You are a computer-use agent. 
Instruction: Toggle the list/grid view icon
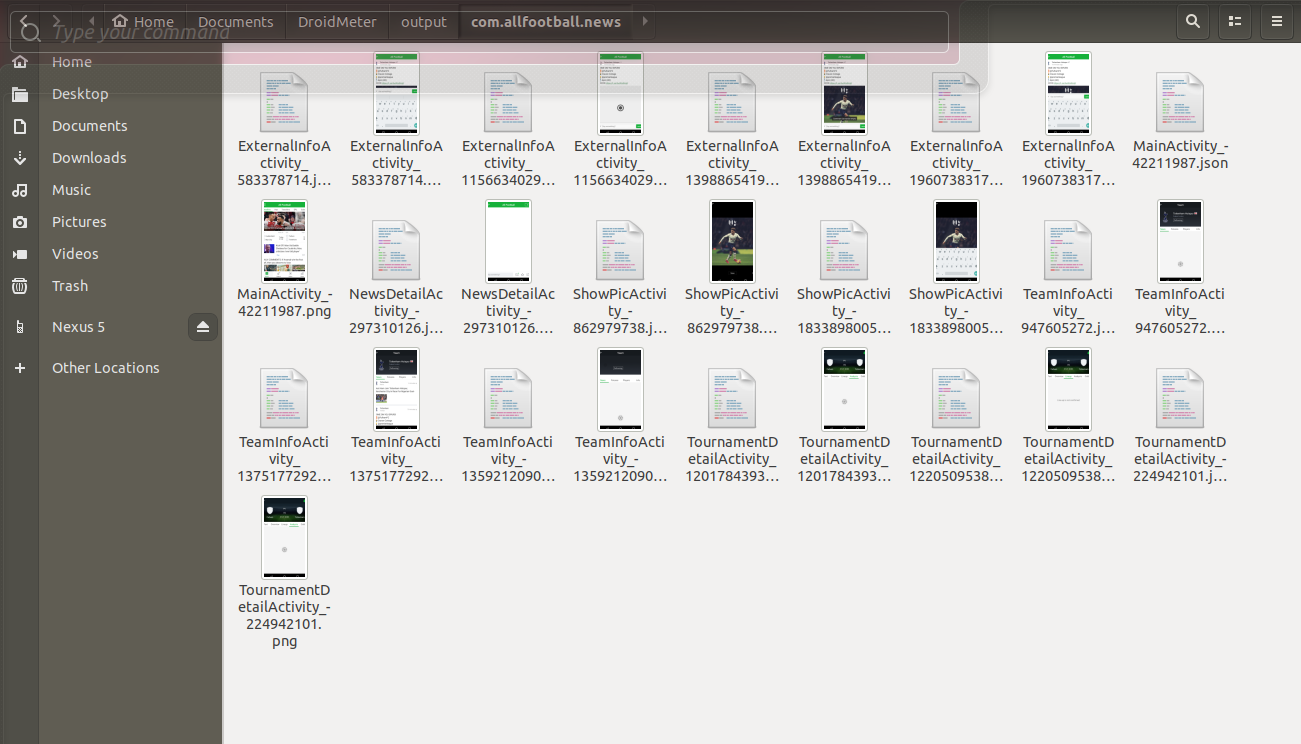pos(1235,21)
